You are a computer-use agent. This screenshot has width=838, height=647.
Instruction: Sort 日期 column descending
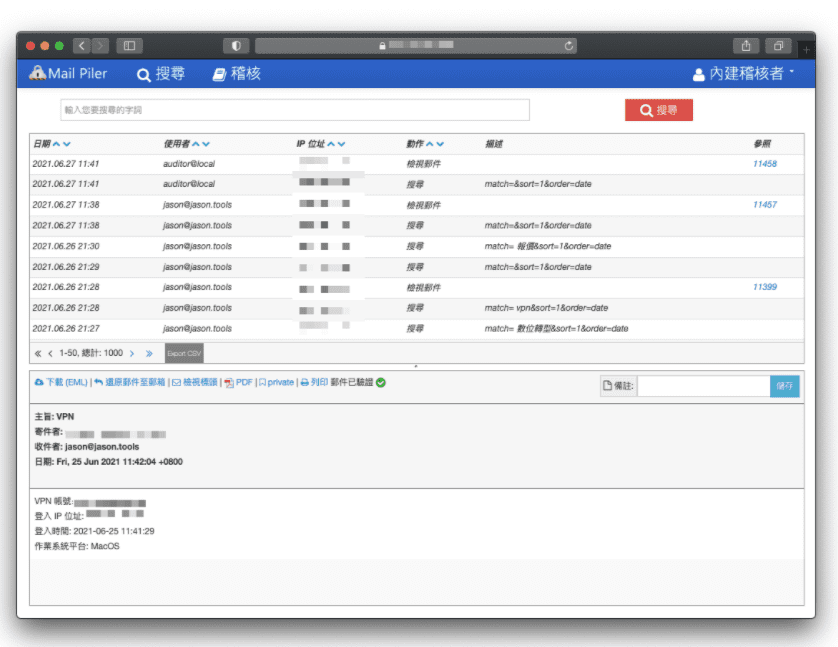(67, 144)
